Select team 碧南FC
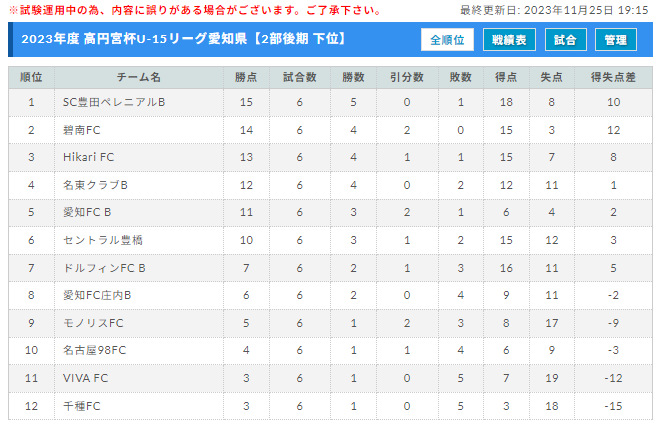This screenshot has width=662, height=431. tap(81, 130)
